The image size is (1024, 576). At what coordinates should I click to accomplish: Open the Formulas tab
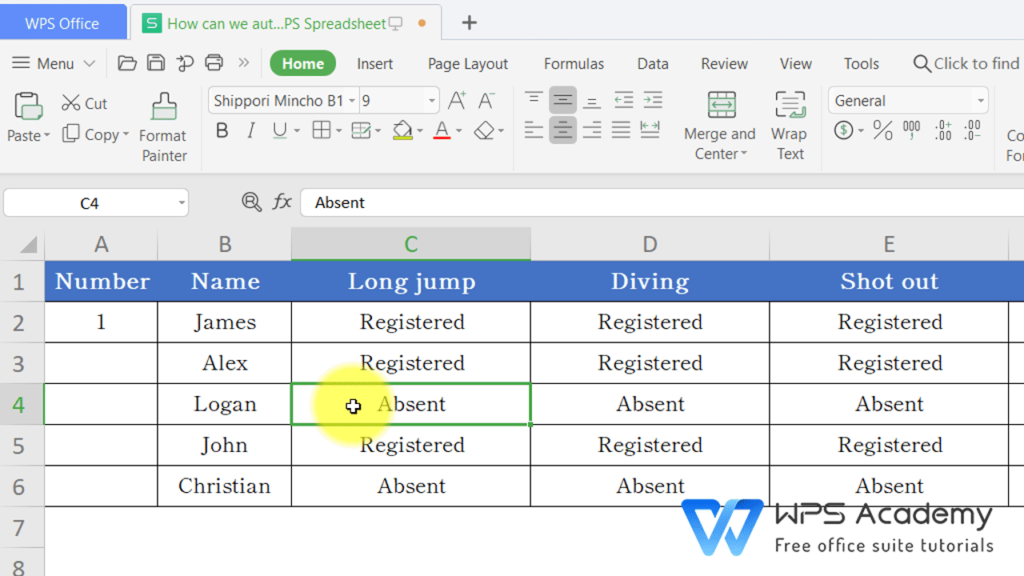point(573,63)
